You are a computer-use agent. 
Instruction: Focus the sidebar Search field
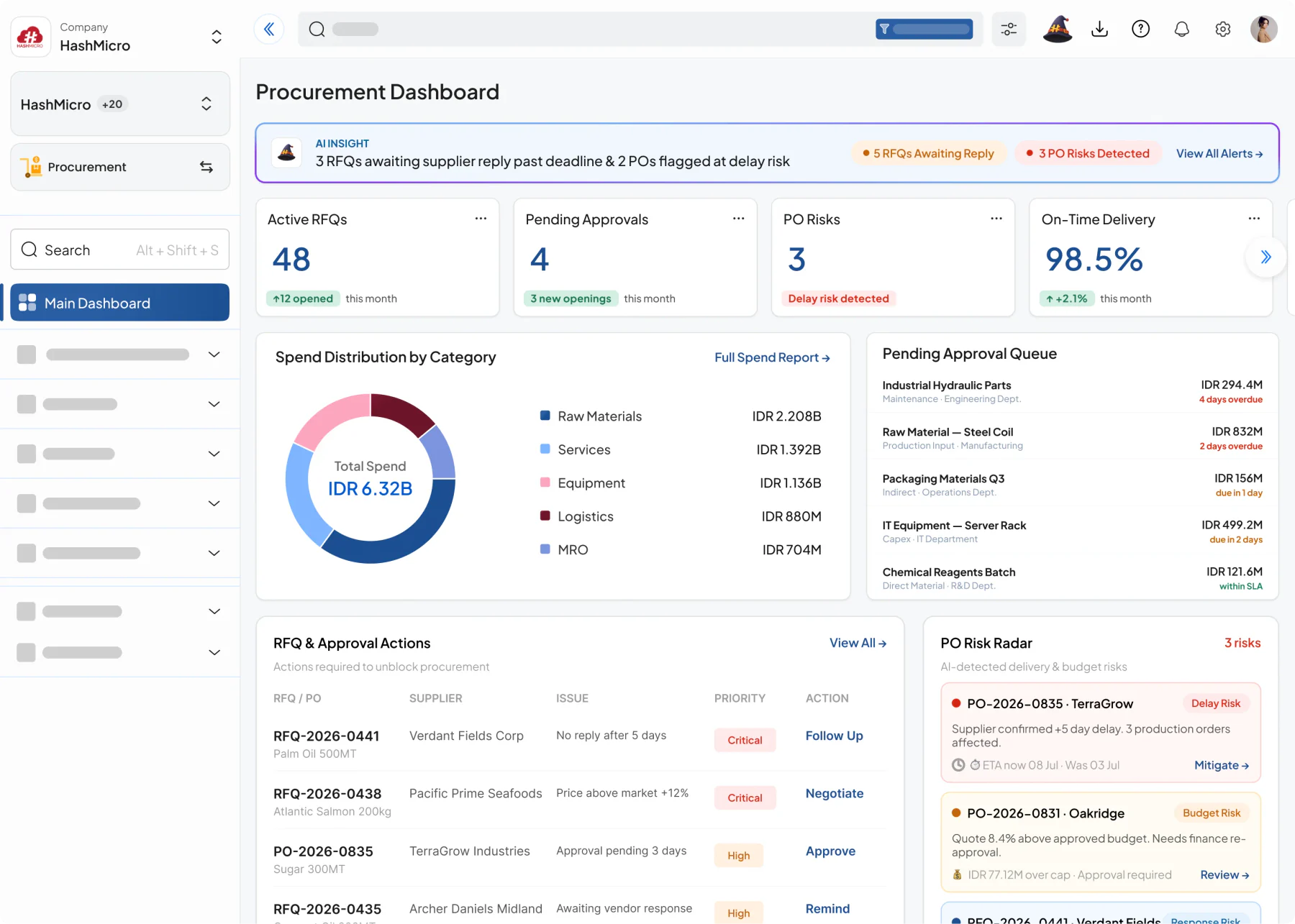120,250
